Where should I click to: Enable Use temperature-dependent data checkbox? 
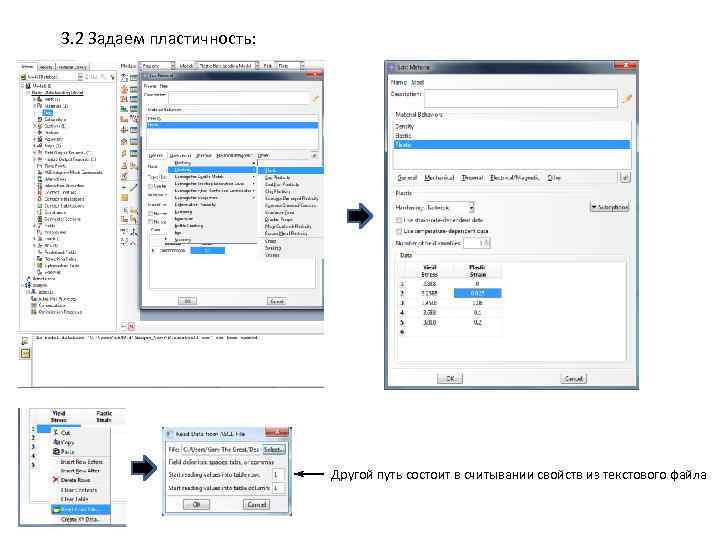[399, 231]
